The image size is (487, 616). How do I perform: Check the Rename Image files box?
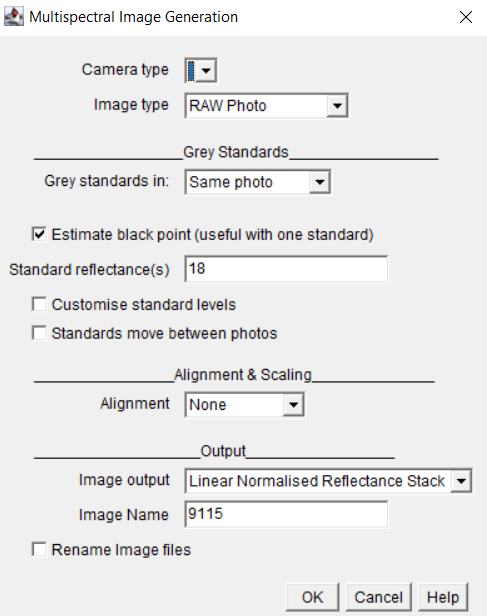pyautogui.click(x=39, y=549)
